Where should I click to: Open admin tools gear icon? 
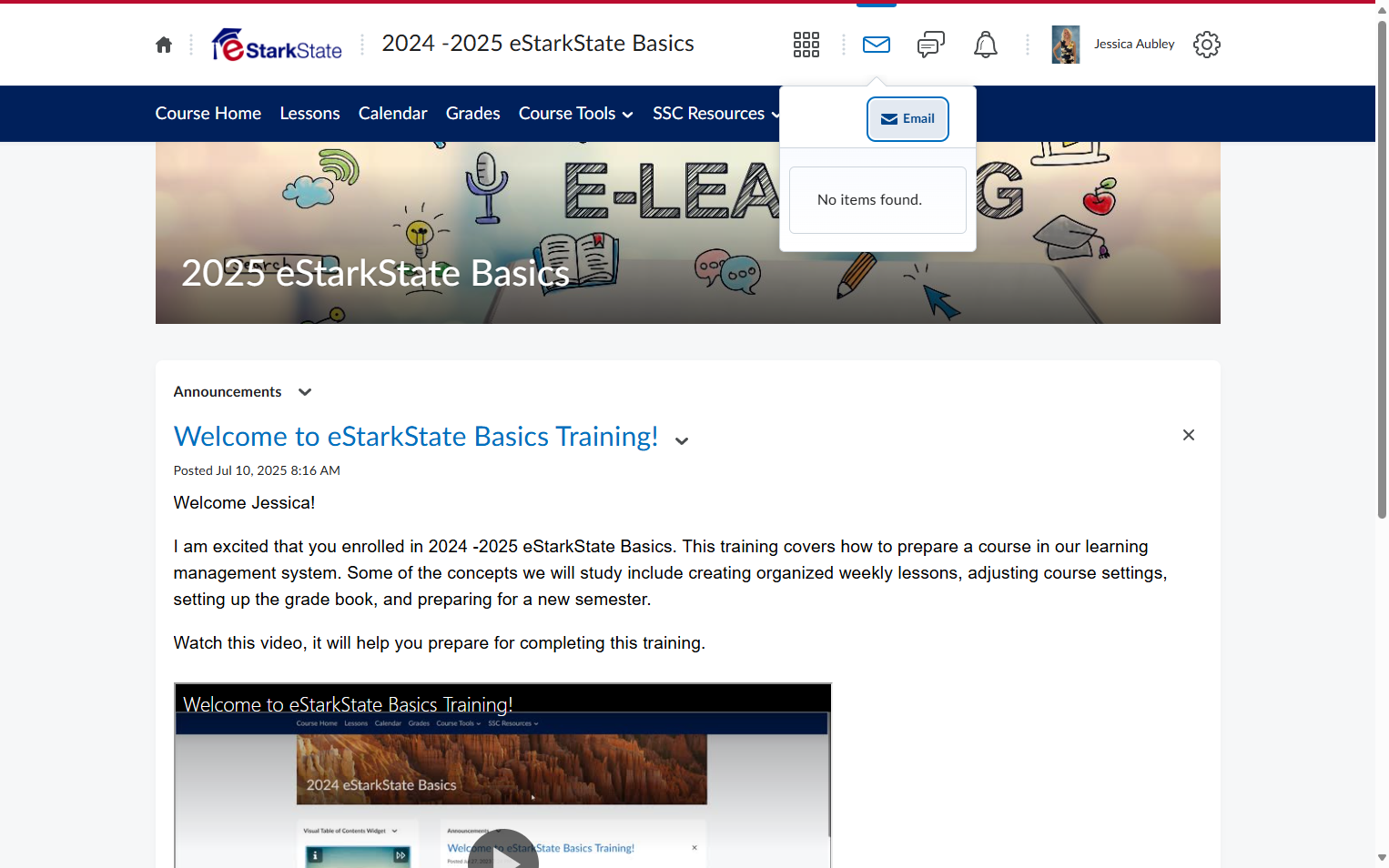1207,45
